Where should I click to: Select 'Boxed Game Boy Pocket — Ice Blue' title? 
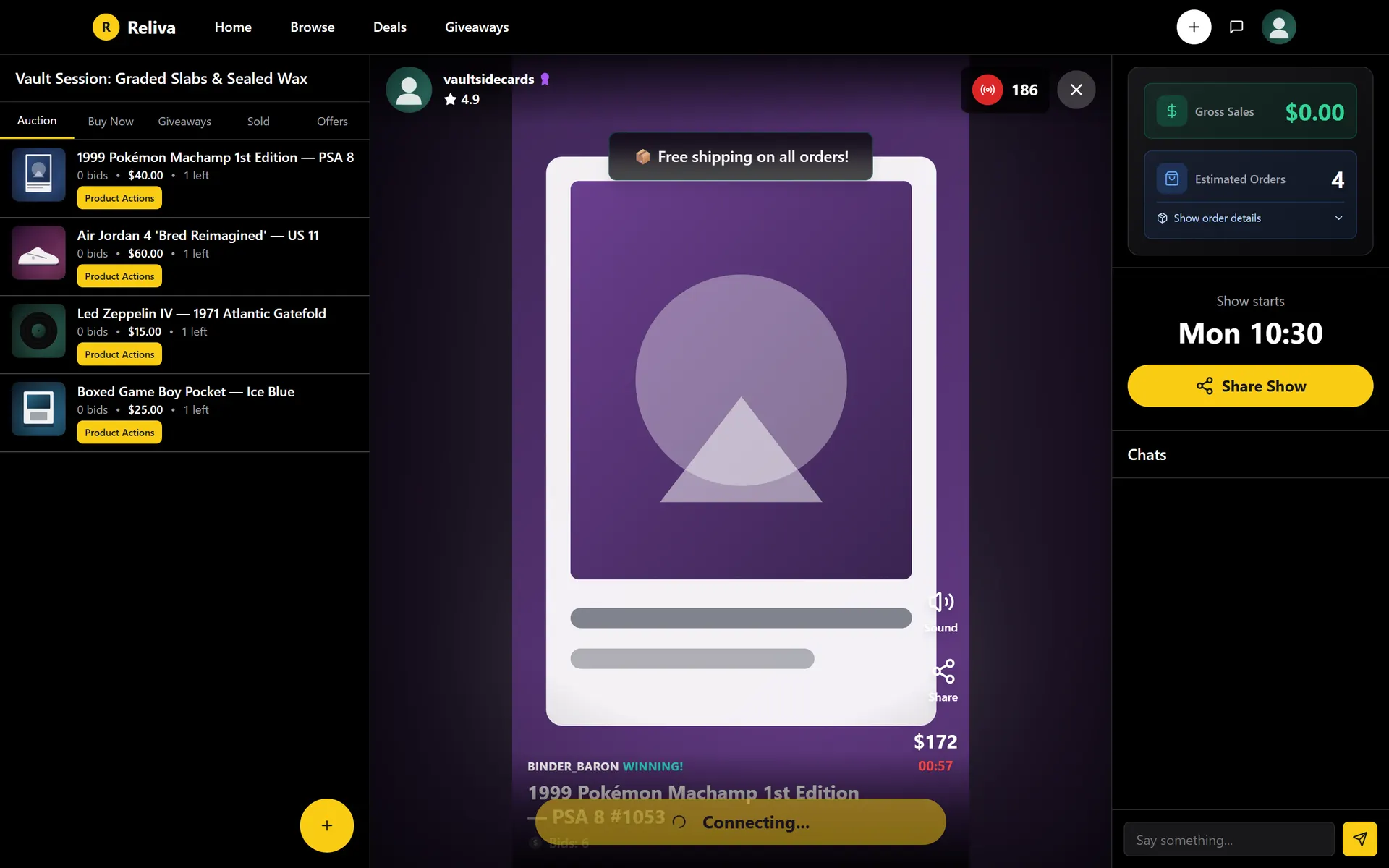[186, 391]
